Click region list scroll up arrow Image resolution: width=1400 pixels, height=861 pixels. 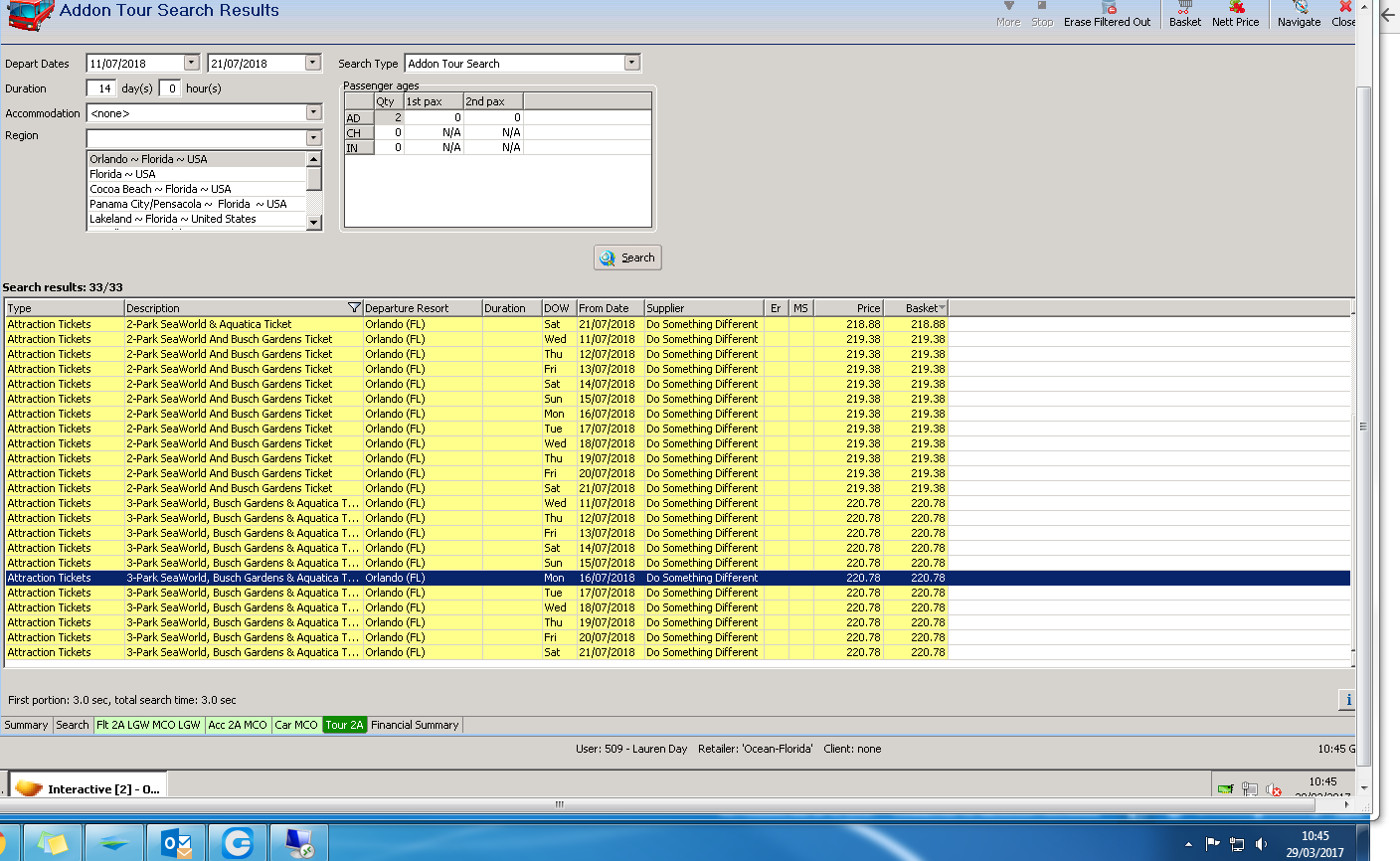tap(314, 159)
